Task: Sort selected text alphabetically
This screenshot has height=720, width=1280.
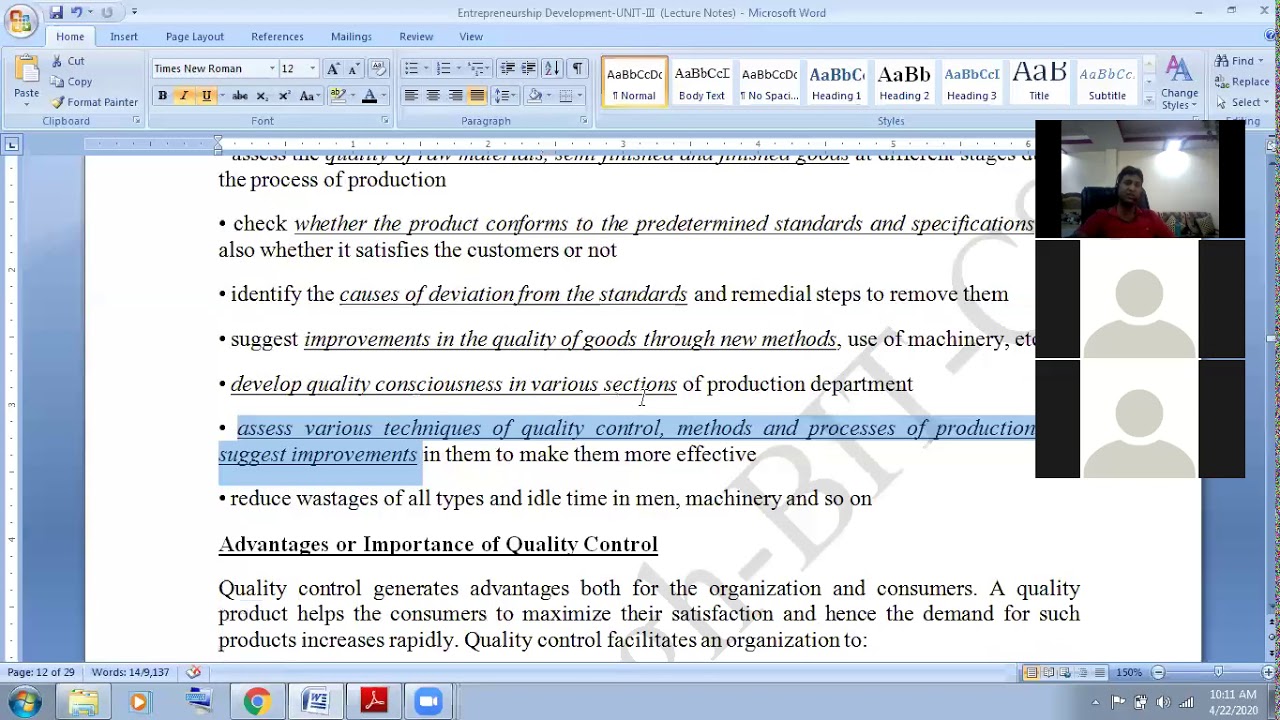Action: [x=552, y=68]
